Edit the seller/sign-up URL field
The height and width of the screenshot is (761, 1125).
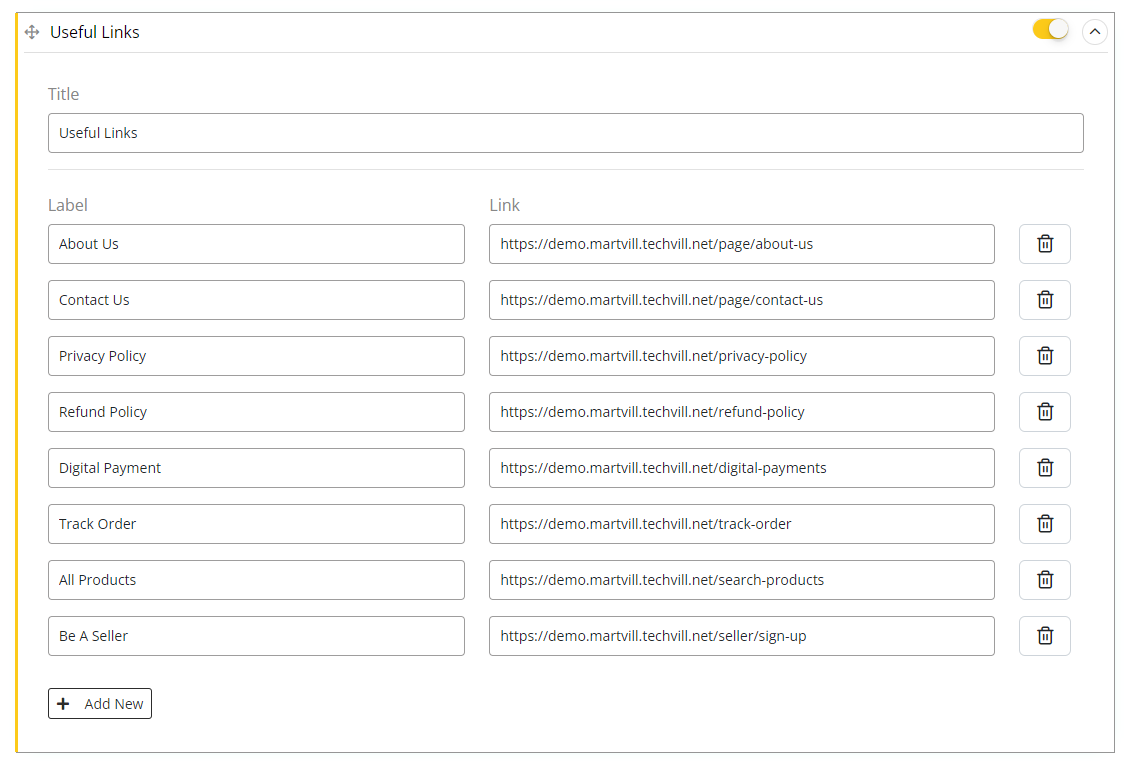point(741,636)
